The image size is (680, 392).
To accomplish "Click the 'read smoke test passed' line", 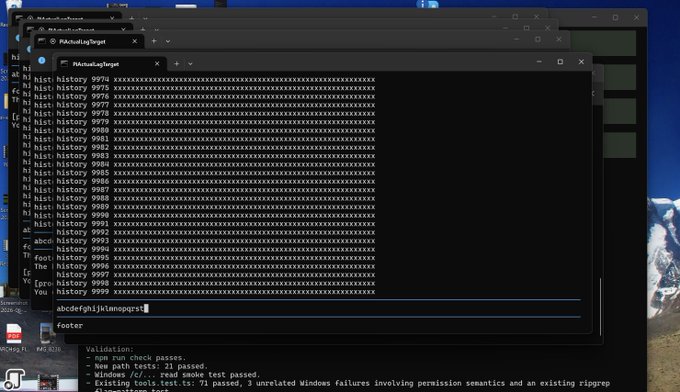I will 173,375.
